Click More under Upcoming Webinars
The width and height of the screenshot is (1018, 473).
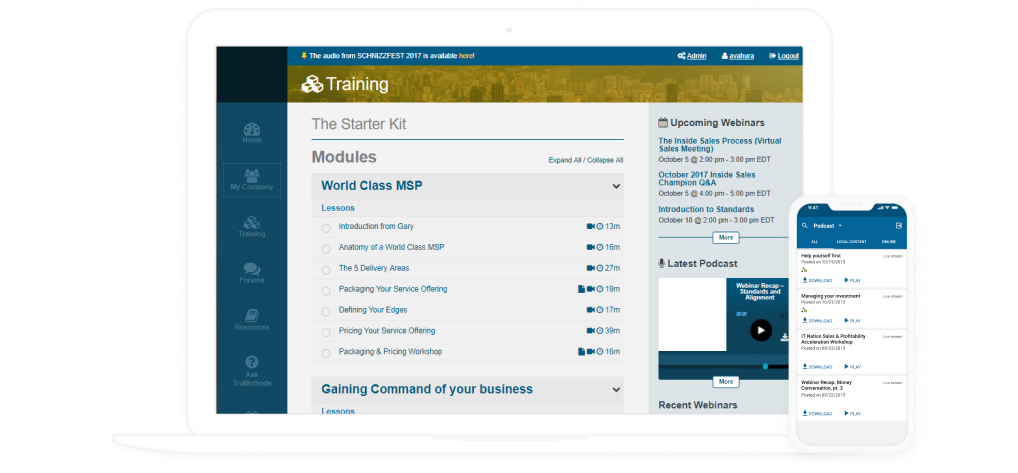726,237
